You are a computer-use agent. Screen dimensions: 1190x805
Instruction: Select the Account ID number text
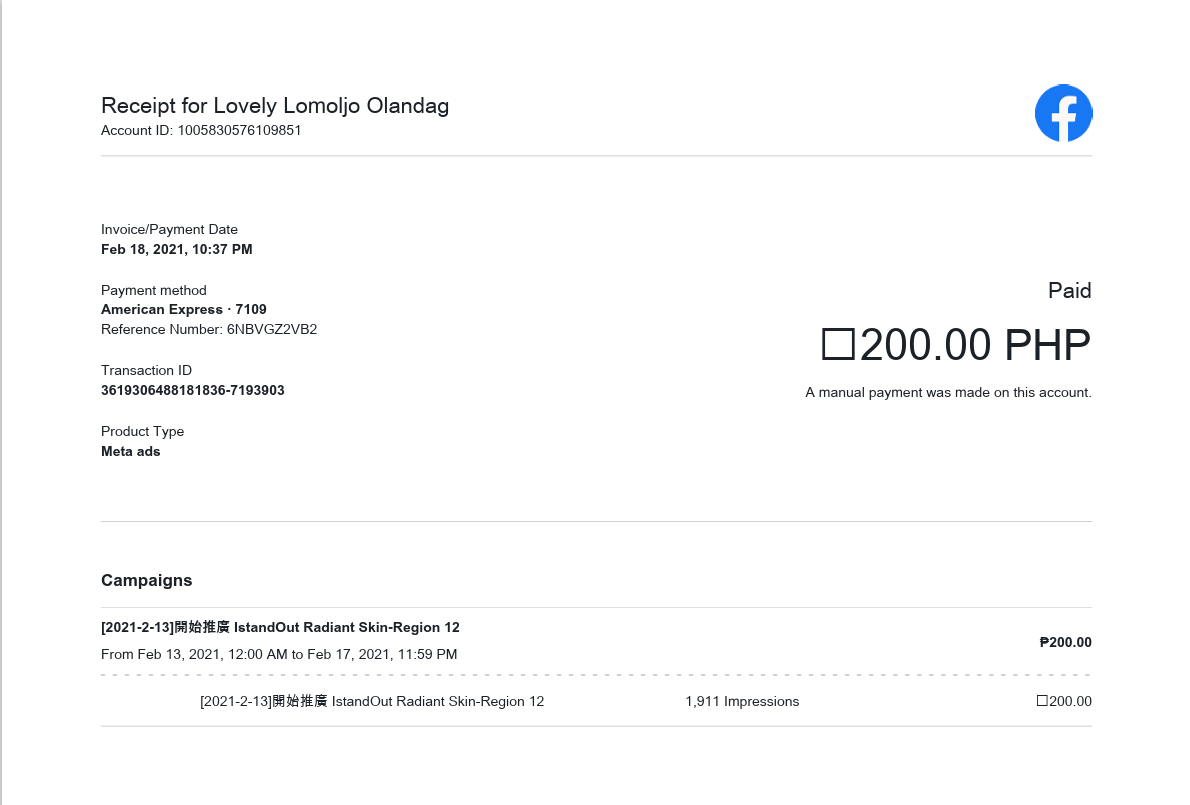[239, 130]
